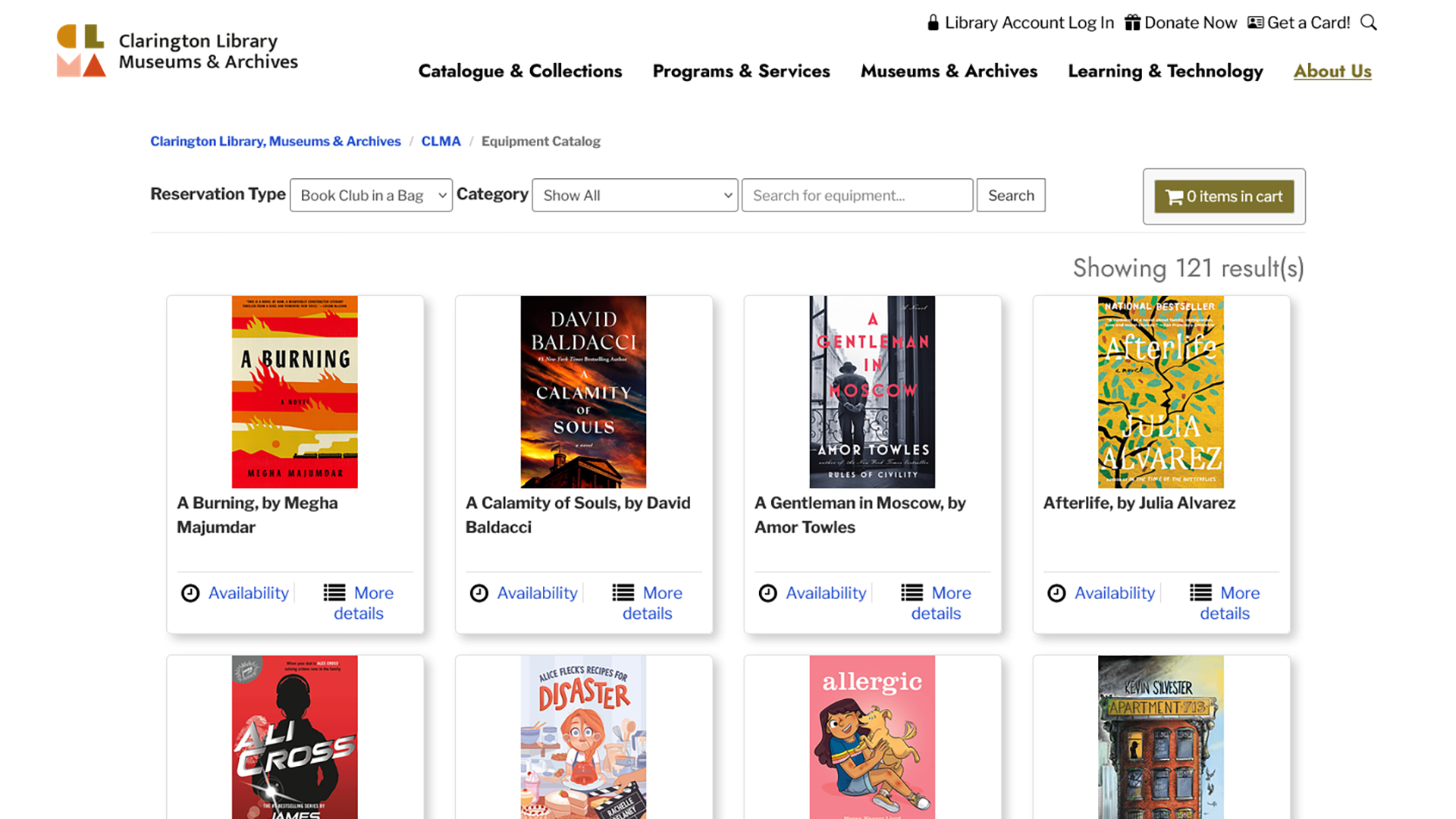Click the title 'Afterlife, by Julia Alvarez'
Image resolution: width=1456 pixels, height=819 pixels.
(1140, 504)
